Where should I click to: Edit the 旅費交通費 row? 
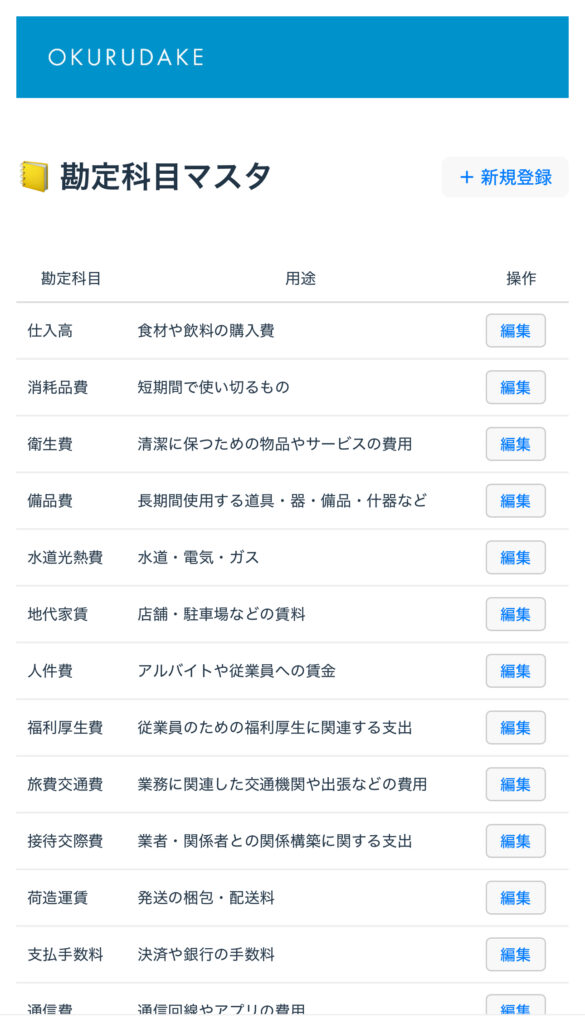click(515, 784)
